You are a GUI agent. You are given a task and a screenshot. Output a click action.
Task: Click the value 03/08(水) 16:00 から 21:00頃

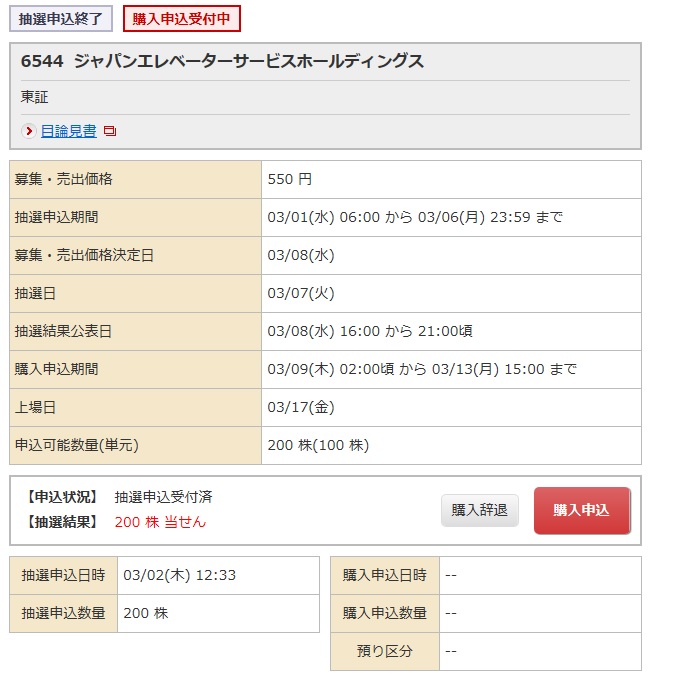pos(370,331)
